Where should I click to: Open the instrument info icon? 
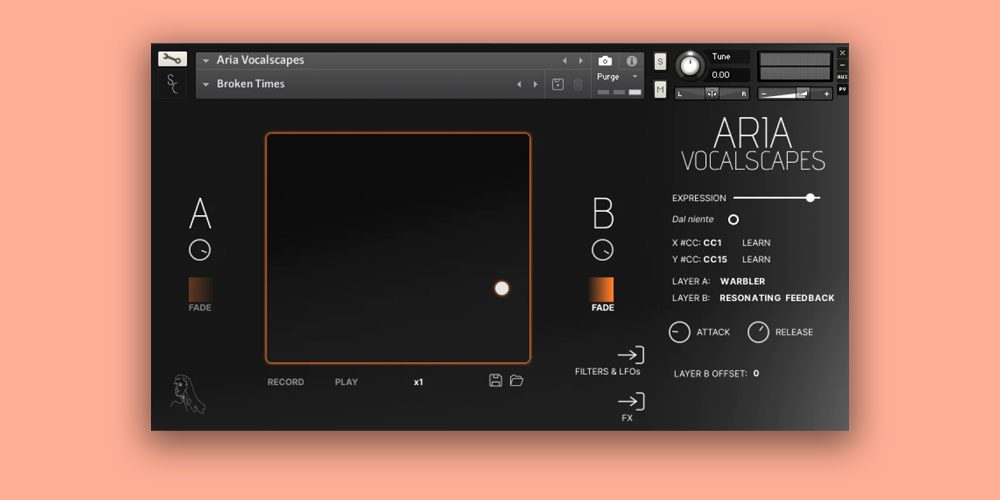pyautogui.click(x=632, y=61)
